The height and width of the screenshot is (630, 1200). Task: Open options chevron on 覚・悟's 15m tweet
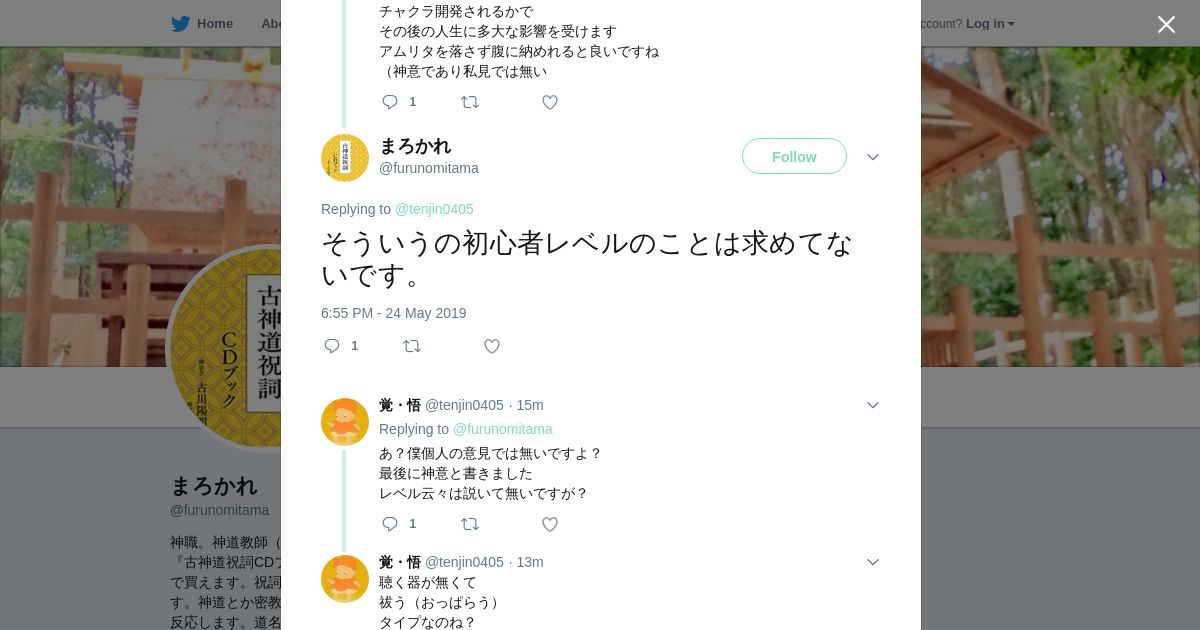(872, 405)
